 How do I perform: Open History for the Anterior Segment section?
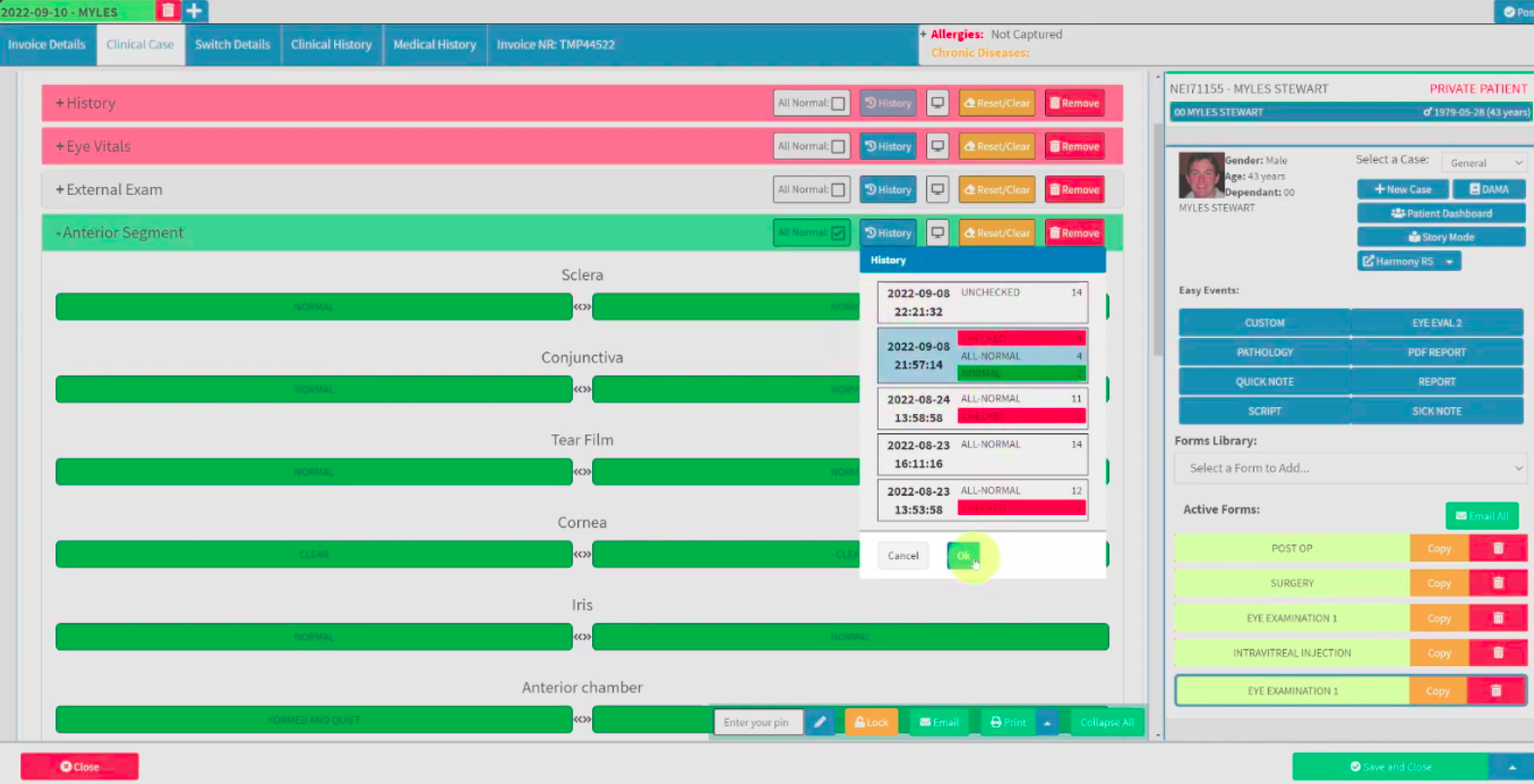pos(887,233)
